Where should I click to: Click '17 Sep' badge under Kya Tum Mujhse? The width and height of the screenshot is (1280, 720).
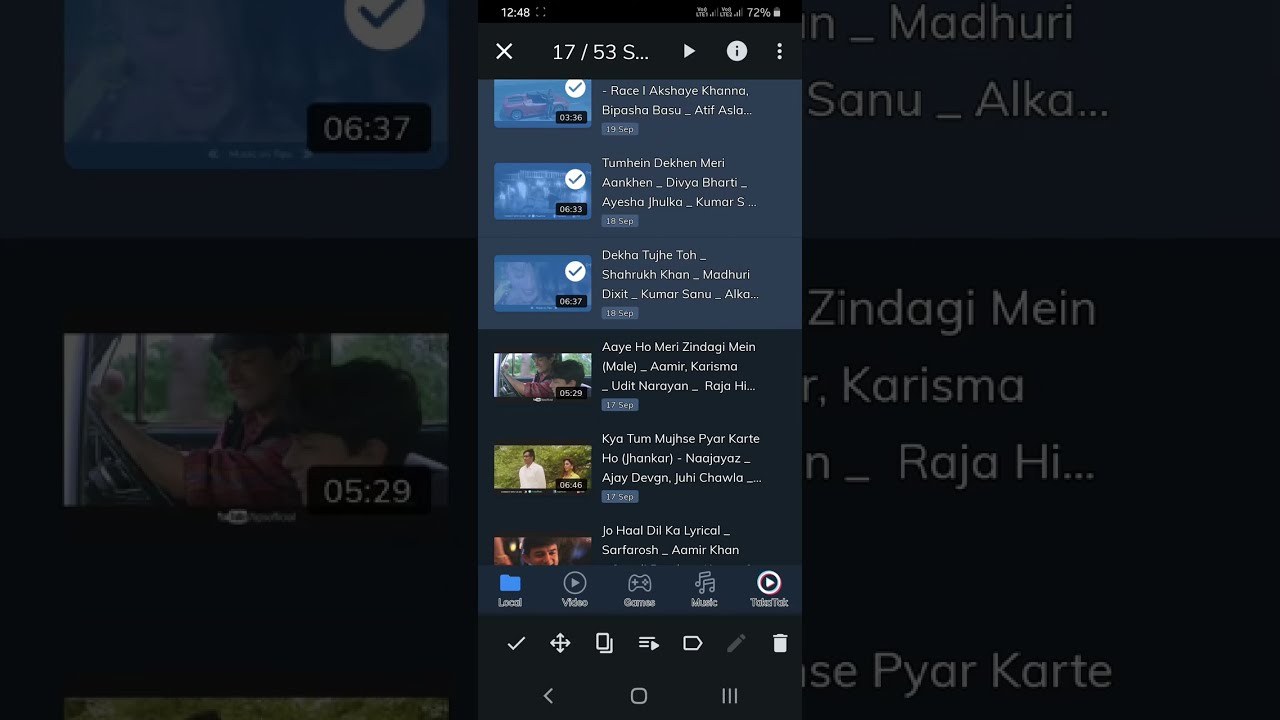pyautogui.click(x=619, y=497)
